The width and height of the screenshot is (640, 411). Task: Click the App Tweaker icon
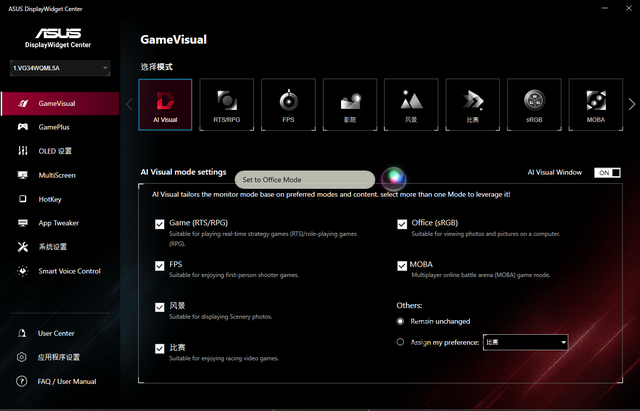(23, 223)
